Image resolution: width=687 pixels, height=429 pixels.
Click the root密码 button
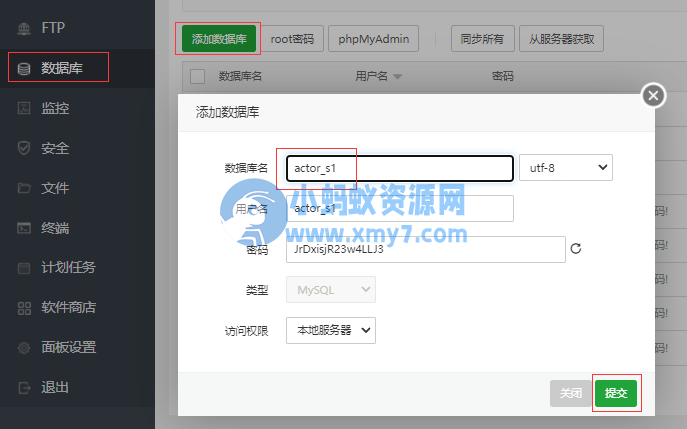pos(292,39)
